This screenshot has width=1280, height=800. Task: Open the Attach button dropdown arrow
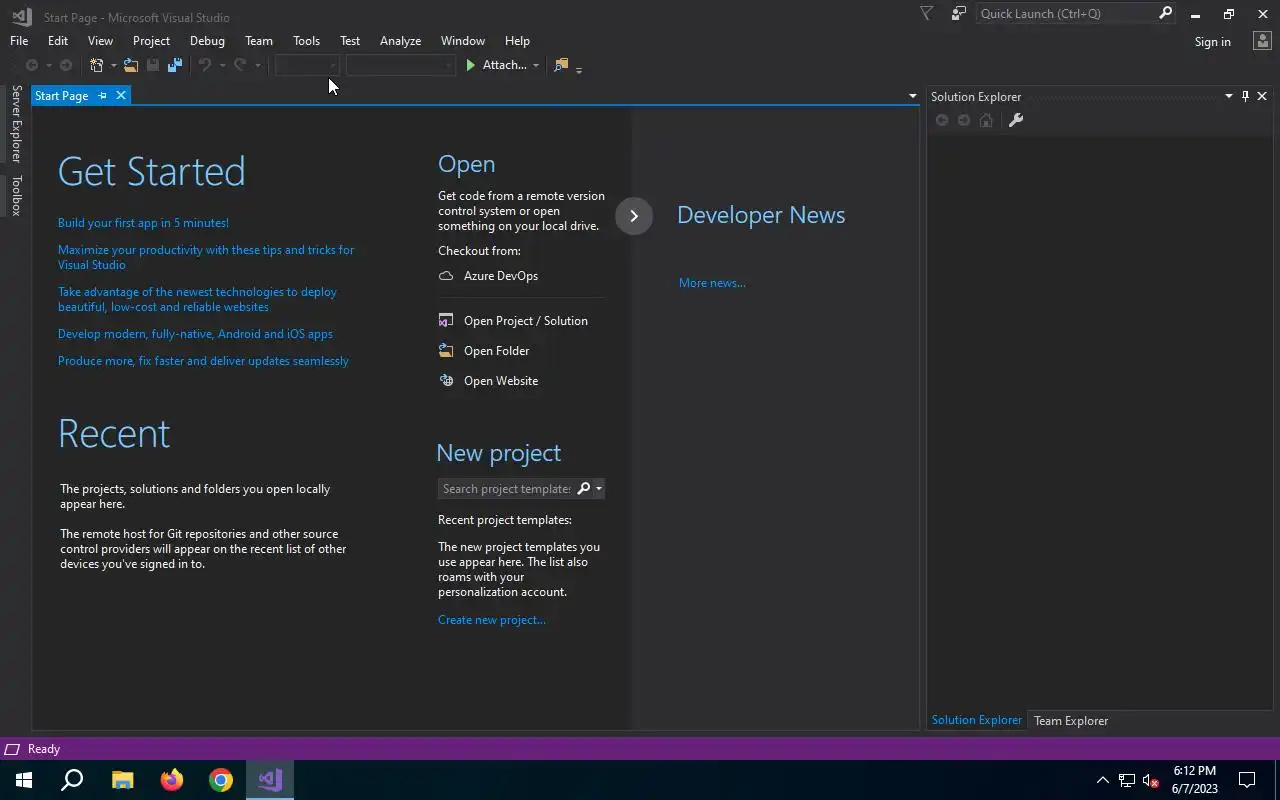[x=536, y=66]
